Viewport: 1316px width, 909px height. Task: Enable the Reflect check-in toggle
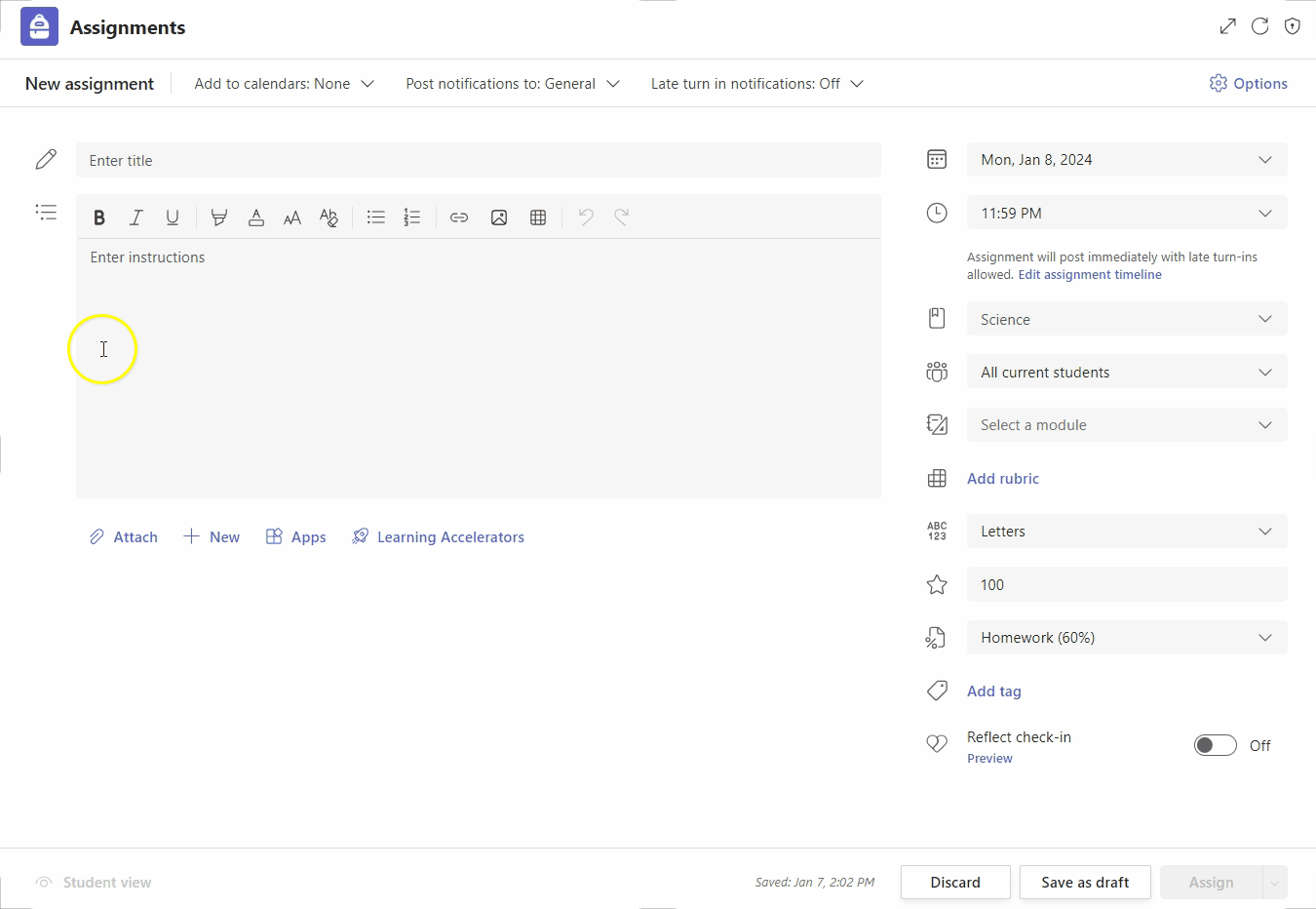pos(1215,744)
